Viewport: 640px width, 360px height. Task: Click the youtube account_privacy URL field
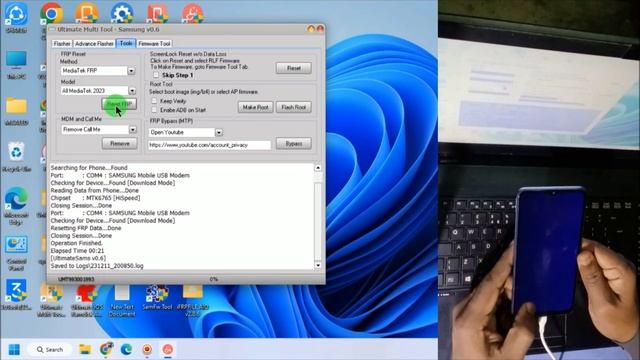[x=209, y=145]
